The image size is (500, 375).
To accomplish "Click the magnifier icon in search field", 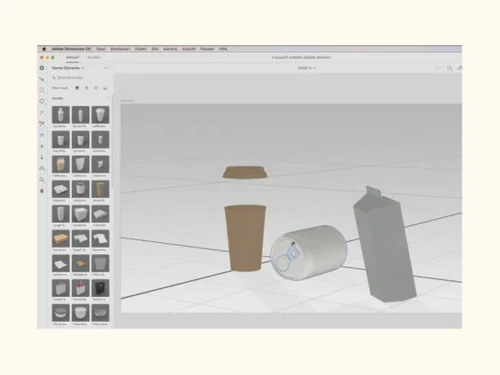I will pyautogui.click(x=54, y=77).
